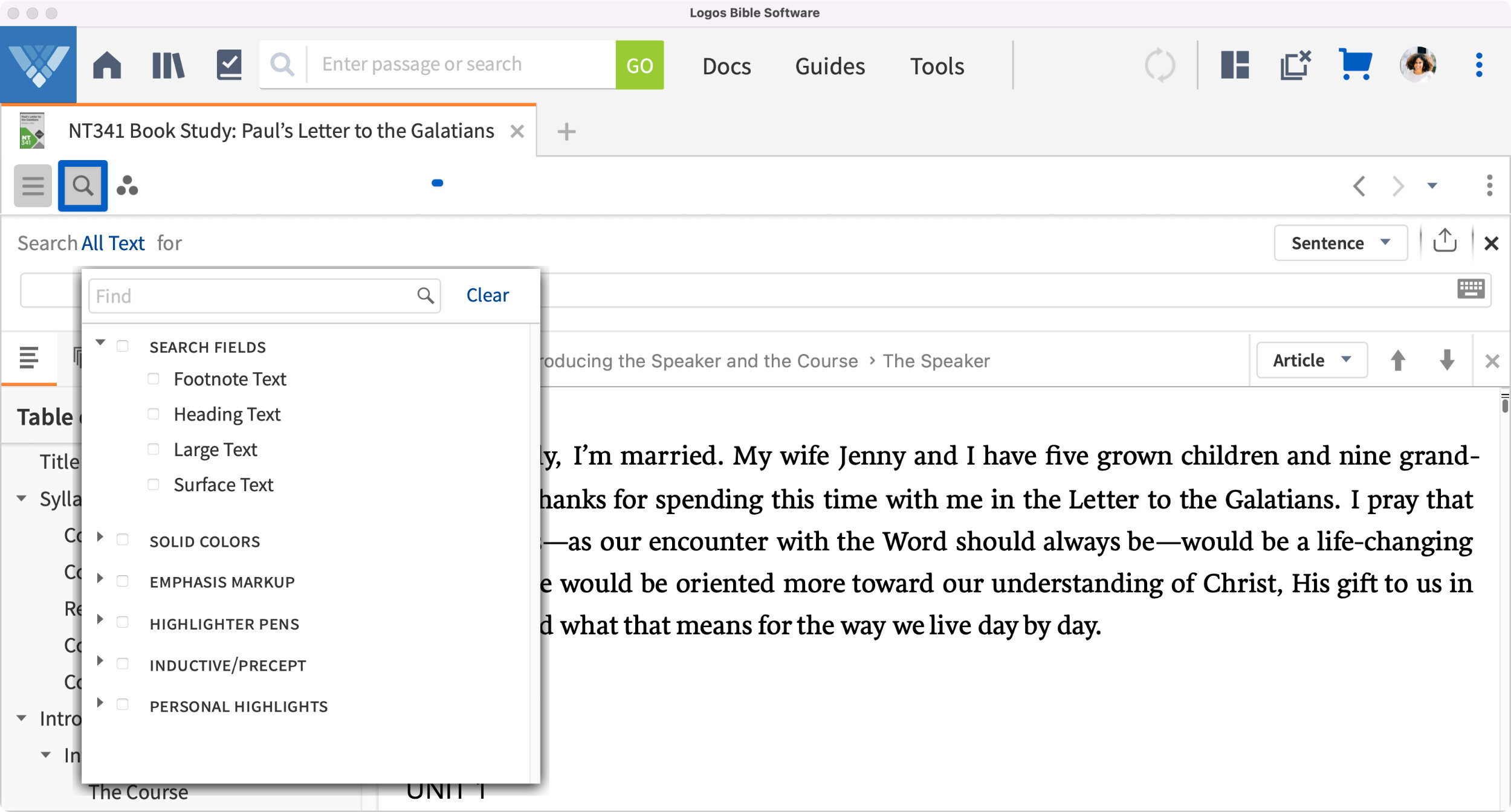This screenshot has height=812, width=1511.
Task: Expand the INDUCTIVE/PRECEPT group
Action: [x=100, y=661]
